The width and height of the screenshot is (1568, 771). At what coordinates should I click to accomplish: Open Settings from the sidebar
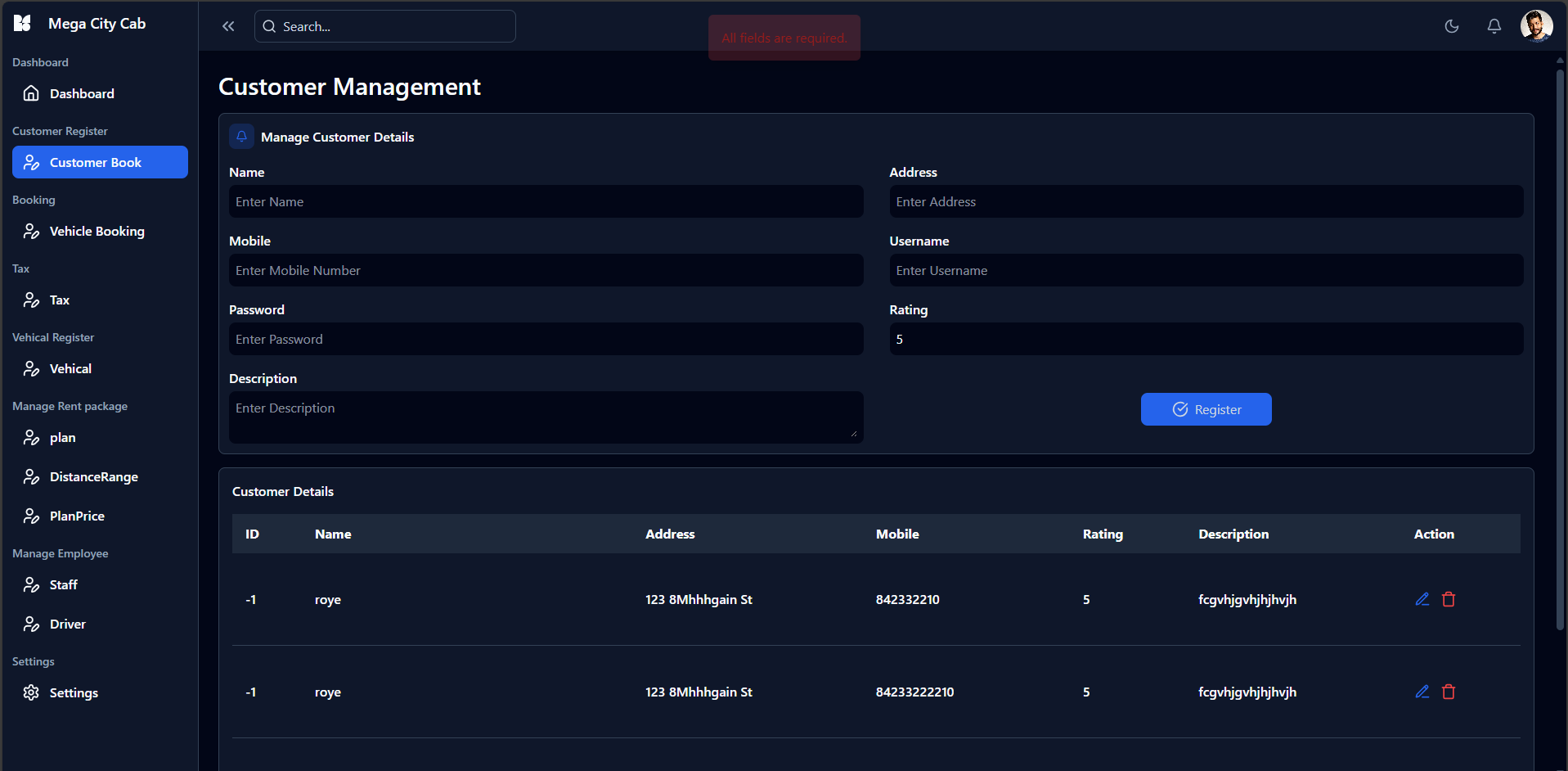point(100,692)
